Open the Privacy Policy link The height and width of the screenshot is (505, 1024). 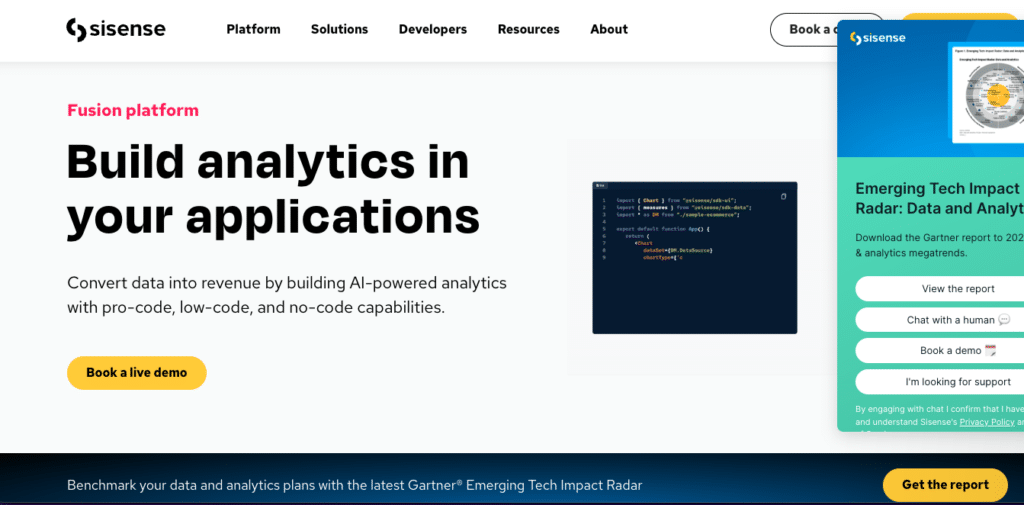point(987,422)
